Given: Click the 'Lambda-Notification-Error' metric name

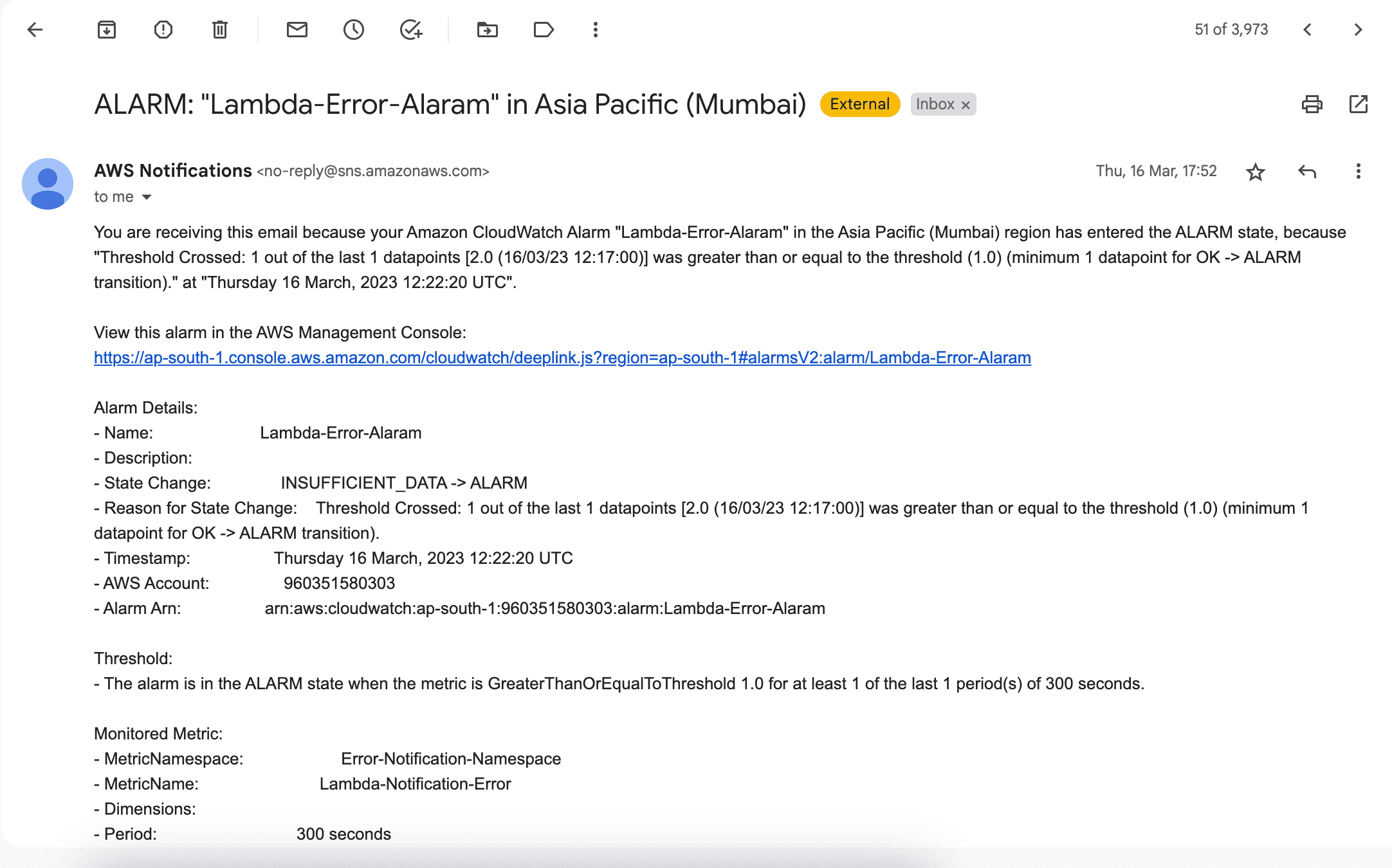Looking at the screenshot, I should [x=416, y=784].
